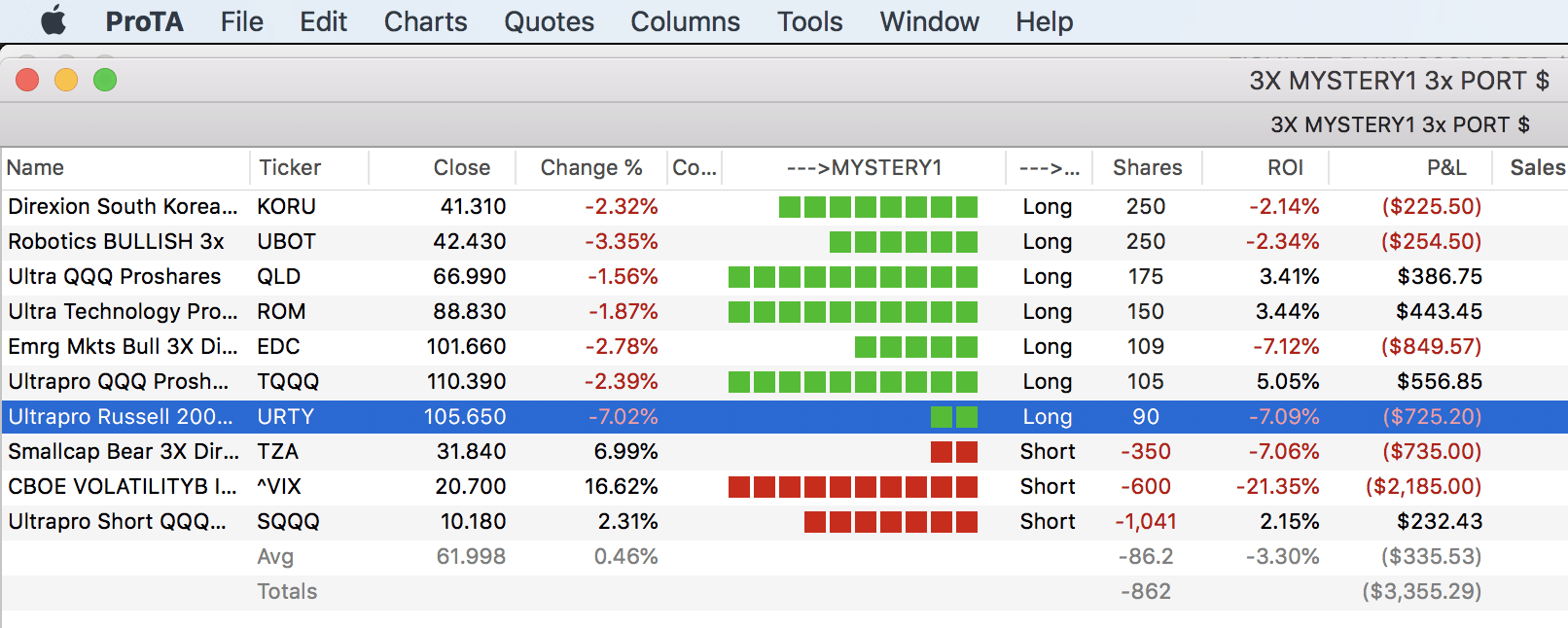This screenshot has height=628, width=1568.
Task: Click the red MYSTERY1 bars for ^VIX
Action: pos(853,486)
